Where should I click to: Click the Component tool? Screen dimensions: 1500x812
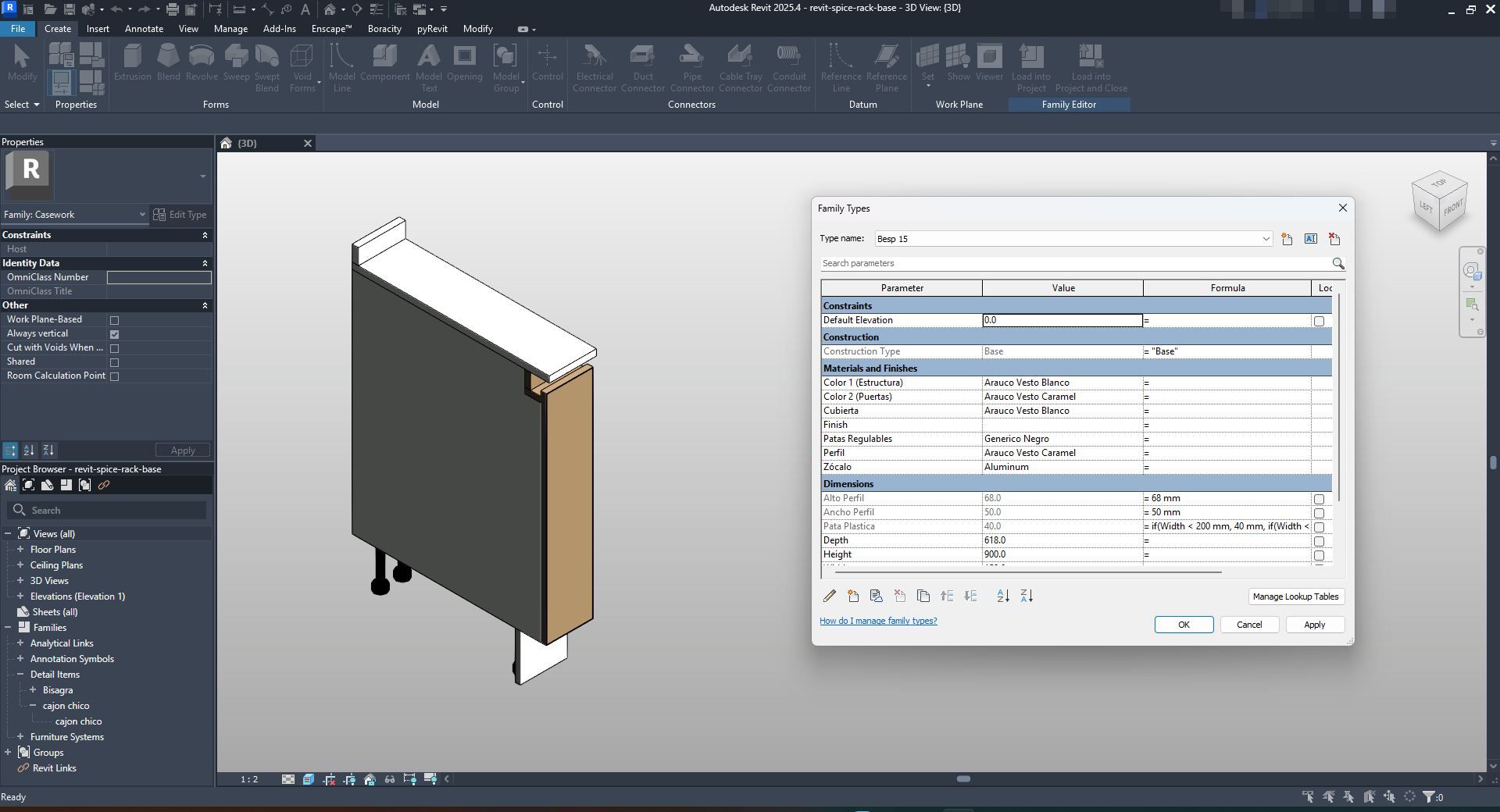(384, 62)
